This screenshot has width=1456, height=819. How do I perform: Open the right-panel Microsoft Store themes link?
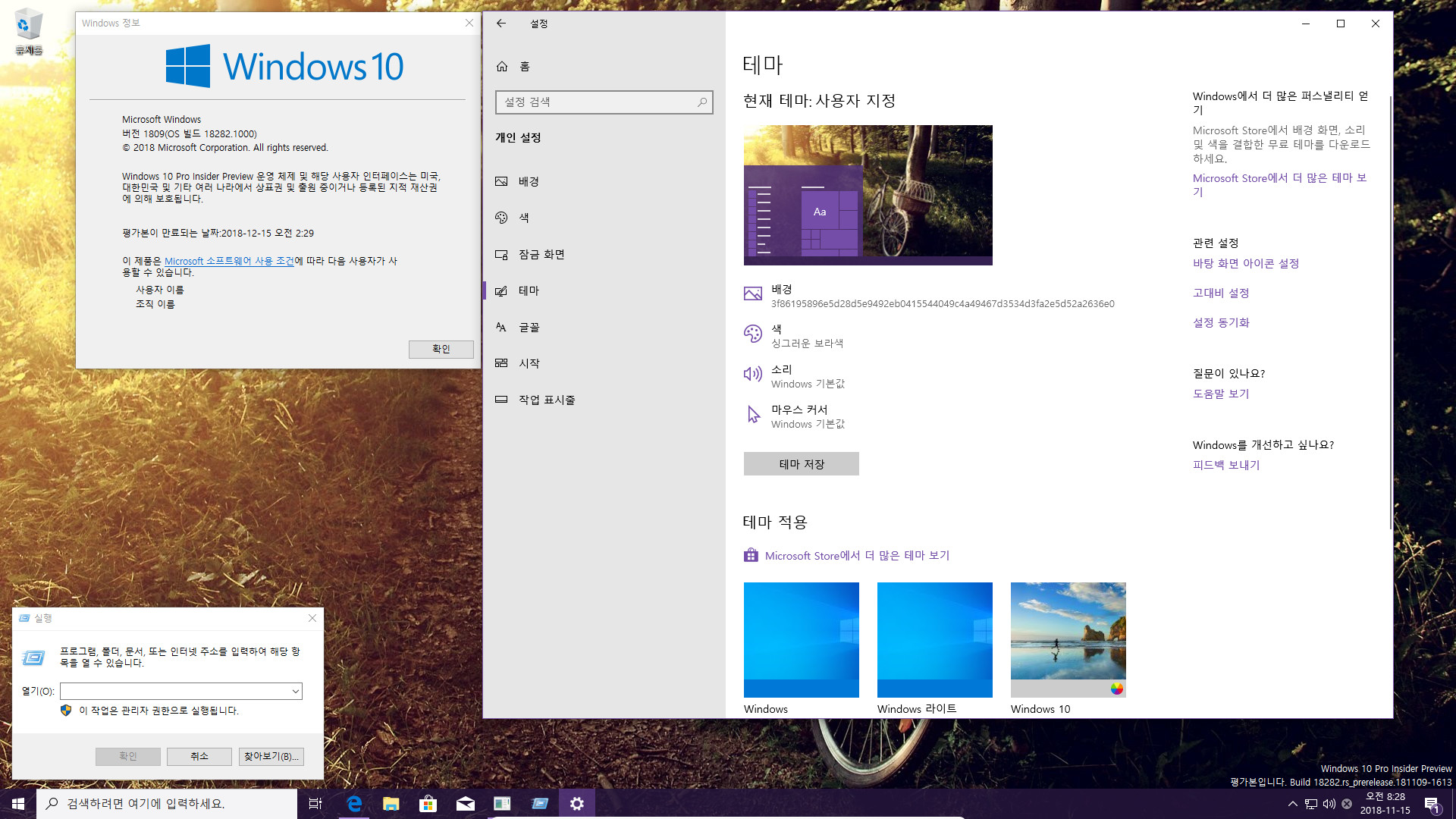1280,184
